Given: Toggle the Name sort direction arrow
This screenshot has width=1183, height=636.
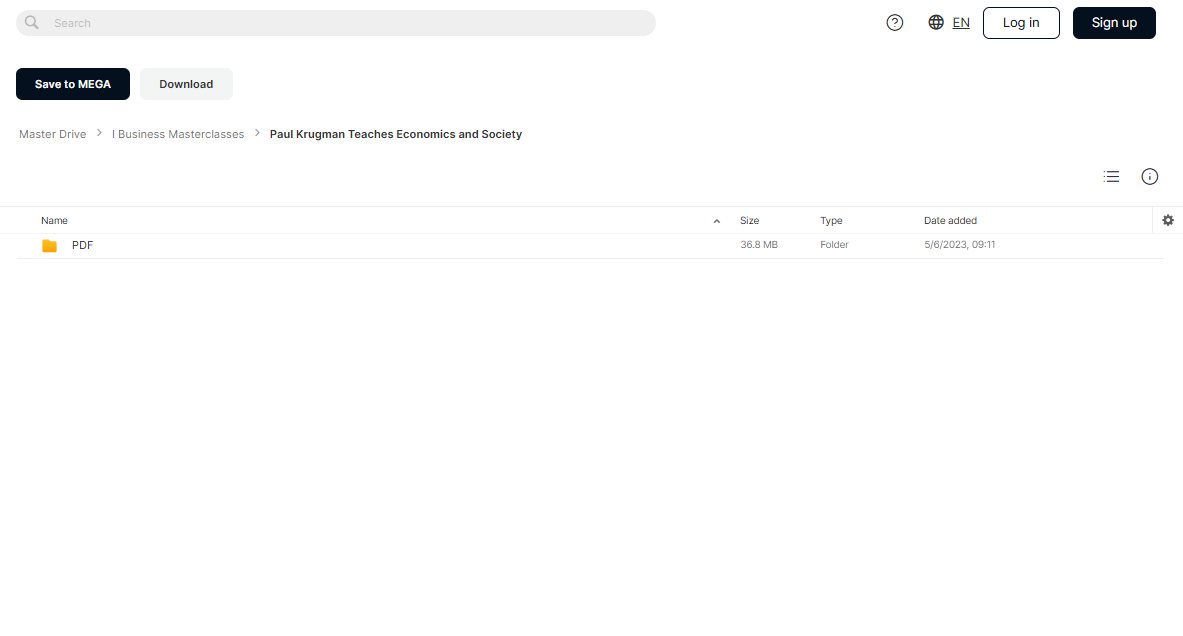Looking at the screenshot, I should click(717, 221).
